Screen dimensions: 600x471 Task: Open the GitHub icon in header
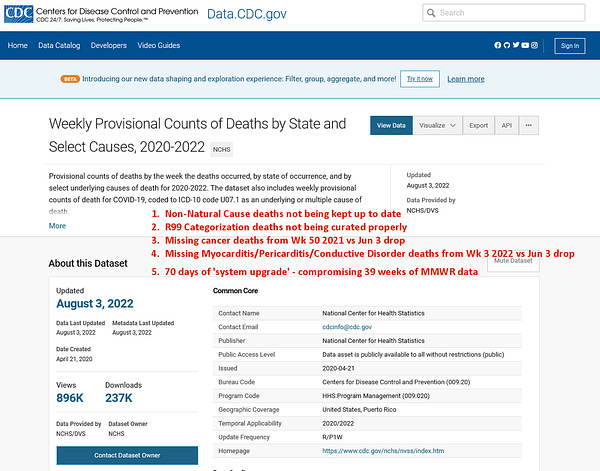[507, 45]
